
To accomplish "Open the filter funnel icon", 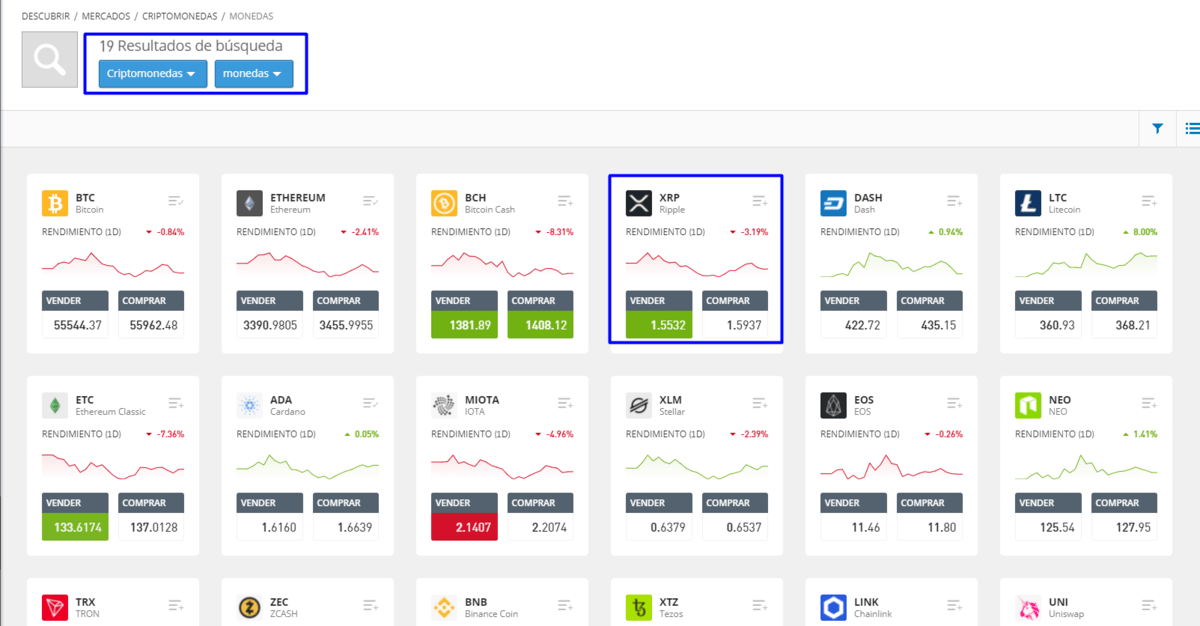I will (1157, 128).
